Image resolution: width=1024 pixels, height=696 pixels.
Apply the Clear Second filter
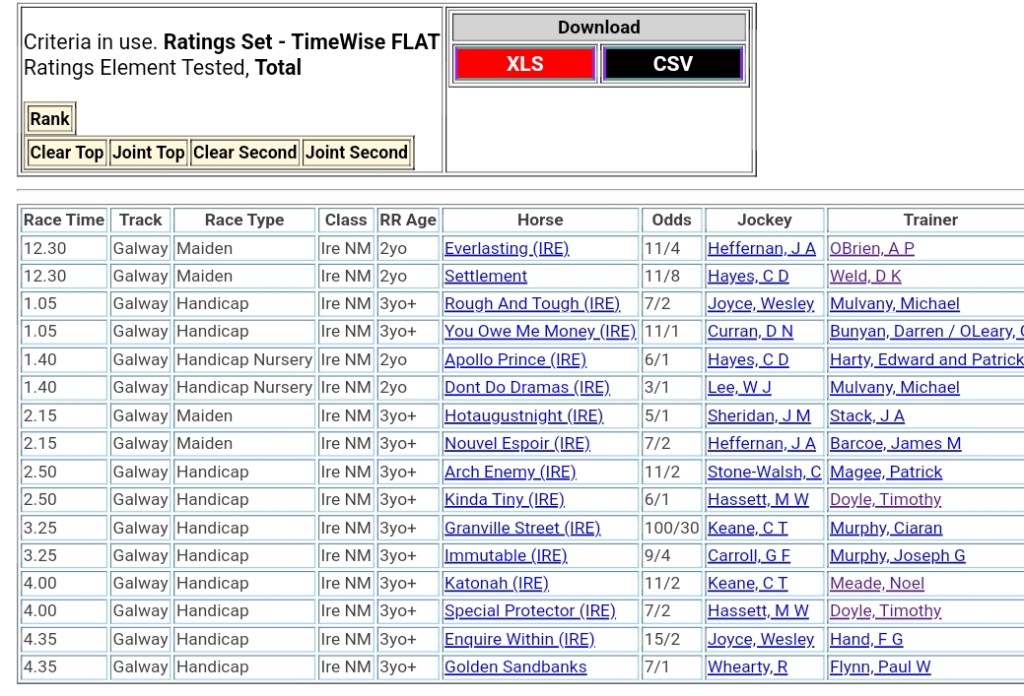tap(244, 153)
